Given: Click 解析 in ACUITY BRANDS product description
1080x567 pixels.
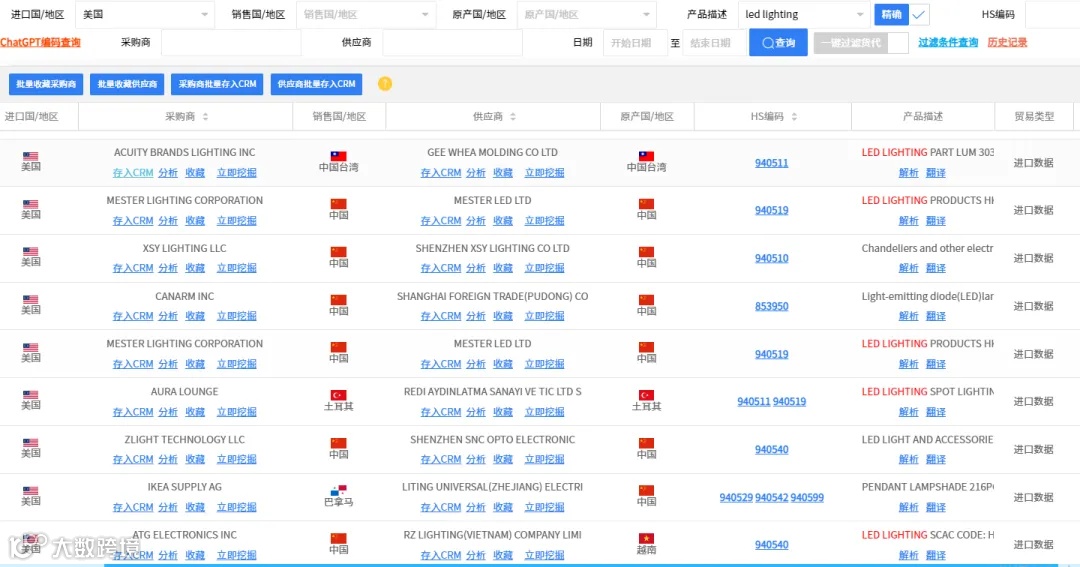Looking at the screenshot, I should tap(908, 173).
